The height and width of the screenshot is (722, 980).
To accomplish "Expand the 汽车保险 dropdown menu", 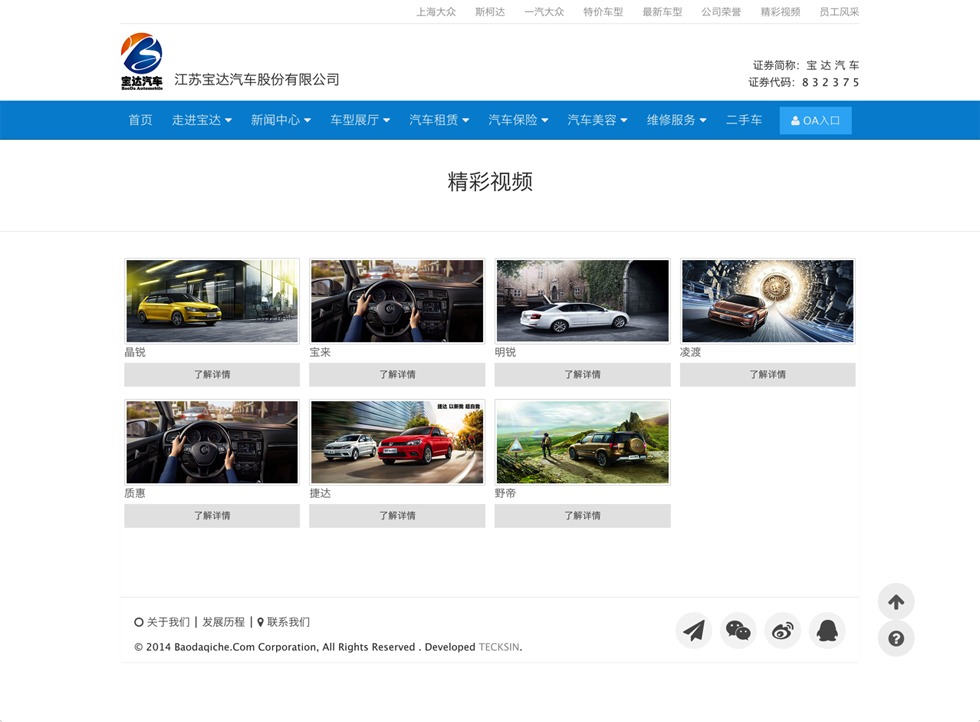I will click(518, 120).
